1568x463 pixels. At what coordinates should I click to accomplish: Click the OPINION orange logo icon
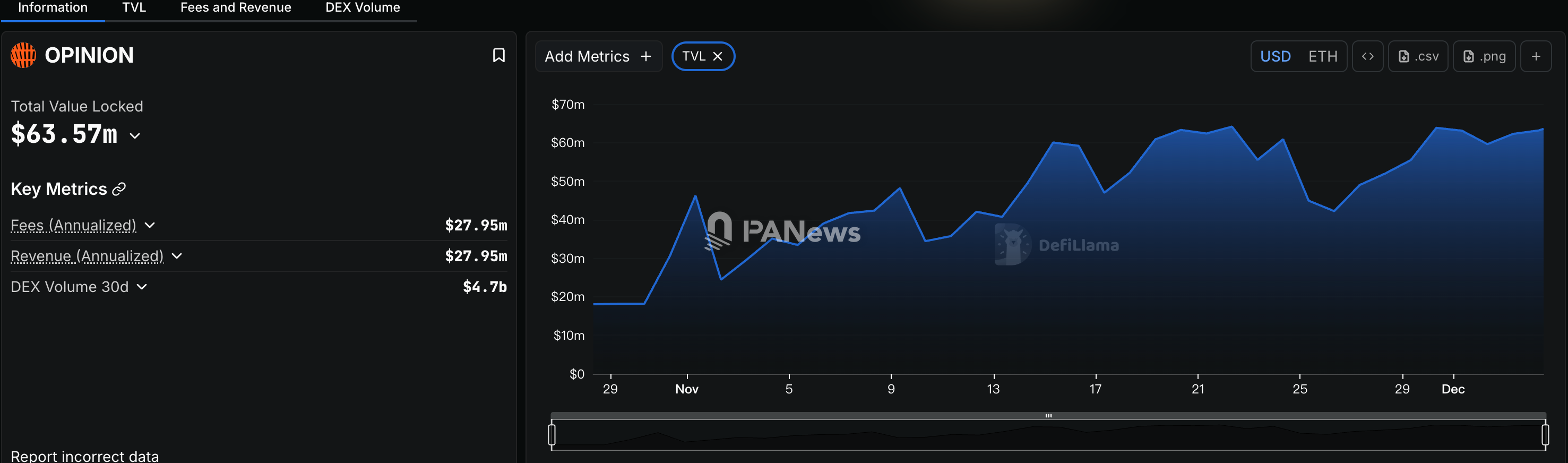(x=24, y=55)
